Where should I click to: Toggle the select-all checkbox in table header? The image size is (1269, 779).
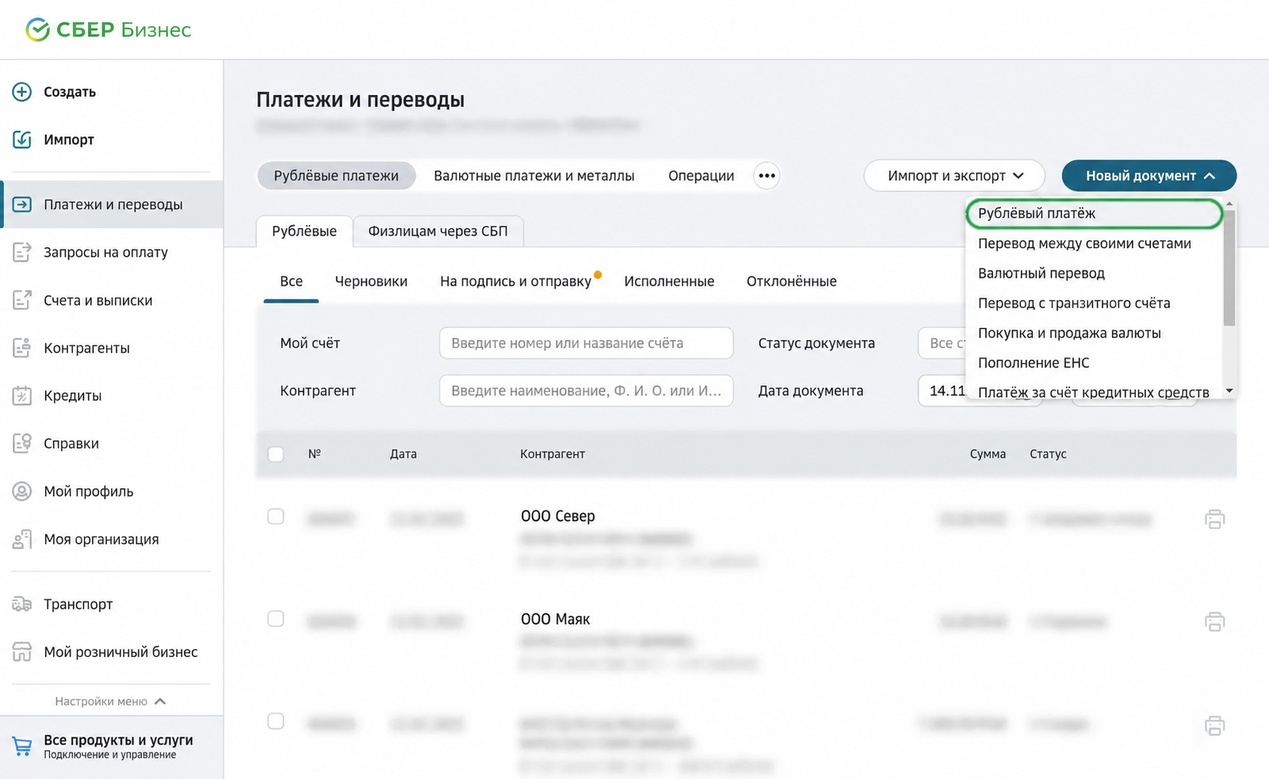(276, 454)
